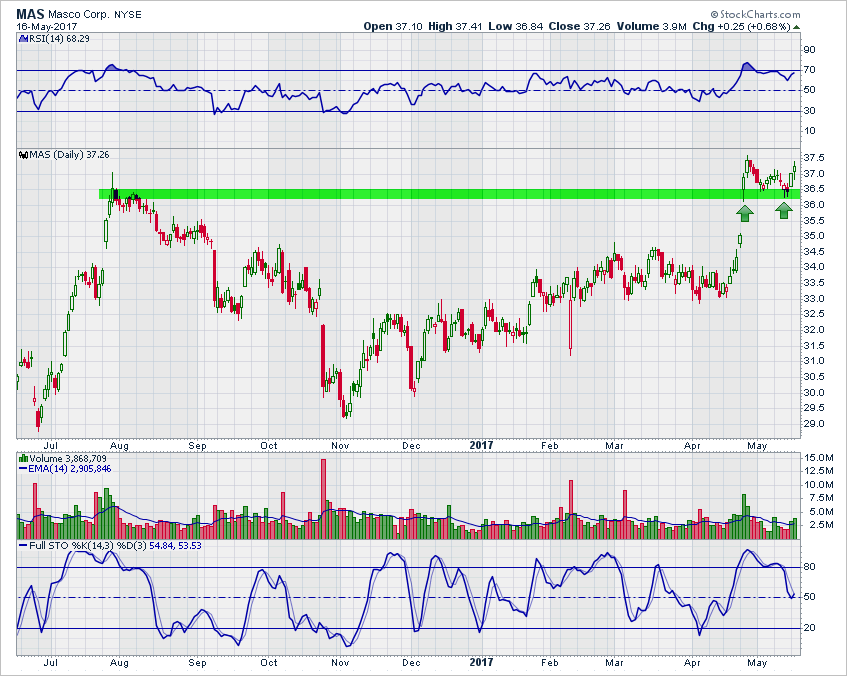Click Jul on the stochastic panel date axis
Screen dimensions: 847x676
(x=50, y=663)
